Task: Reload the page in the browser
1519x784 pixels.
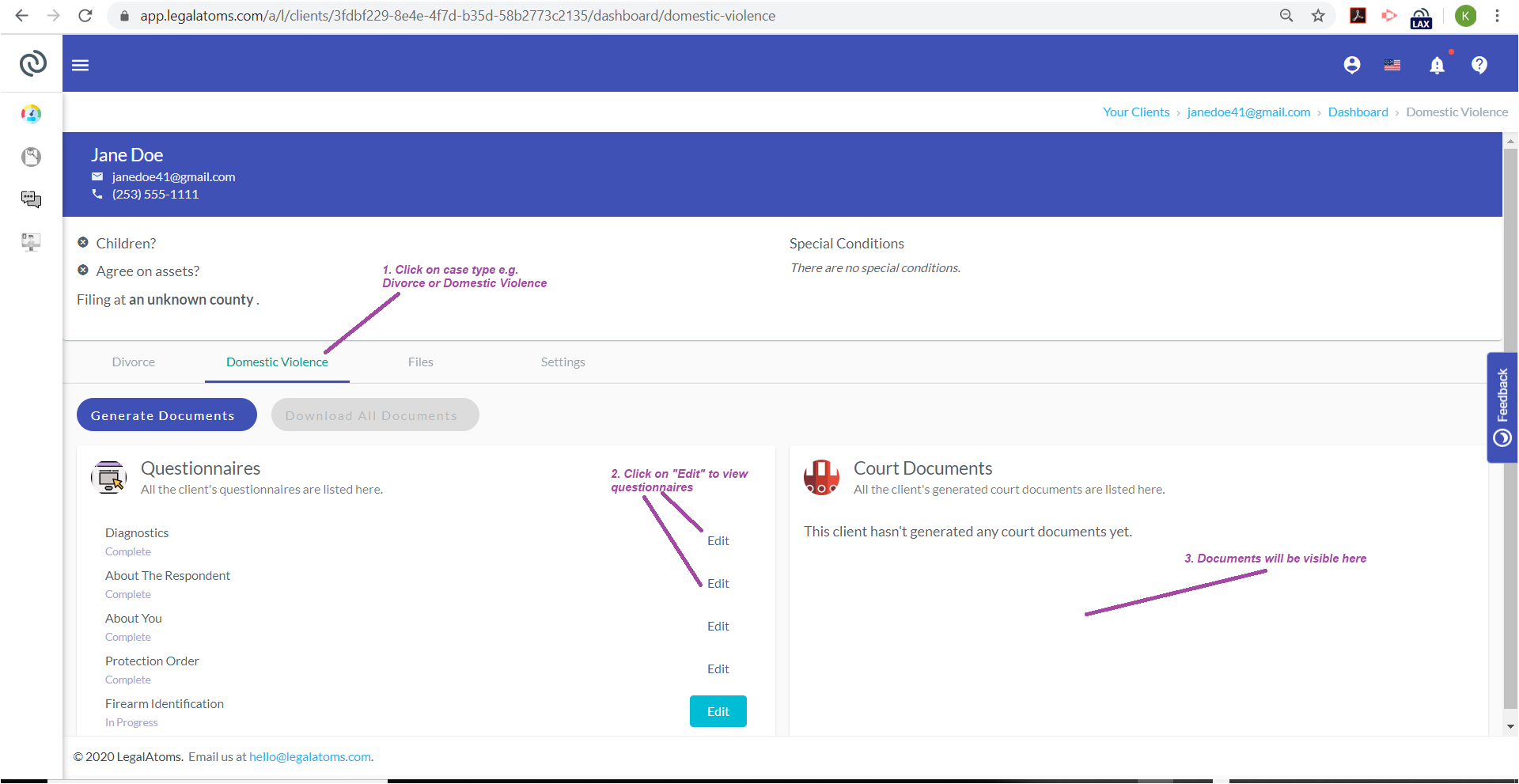Action: pyautogui.click(x=85, y=15)
